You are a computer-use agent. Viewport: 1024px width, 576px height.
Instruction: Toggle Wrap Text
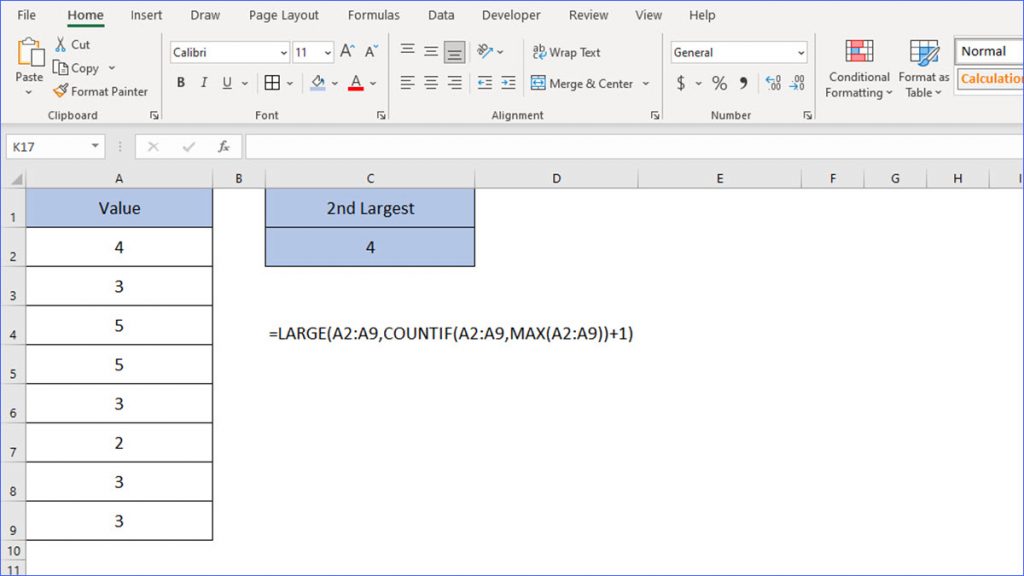coord(566,51)
